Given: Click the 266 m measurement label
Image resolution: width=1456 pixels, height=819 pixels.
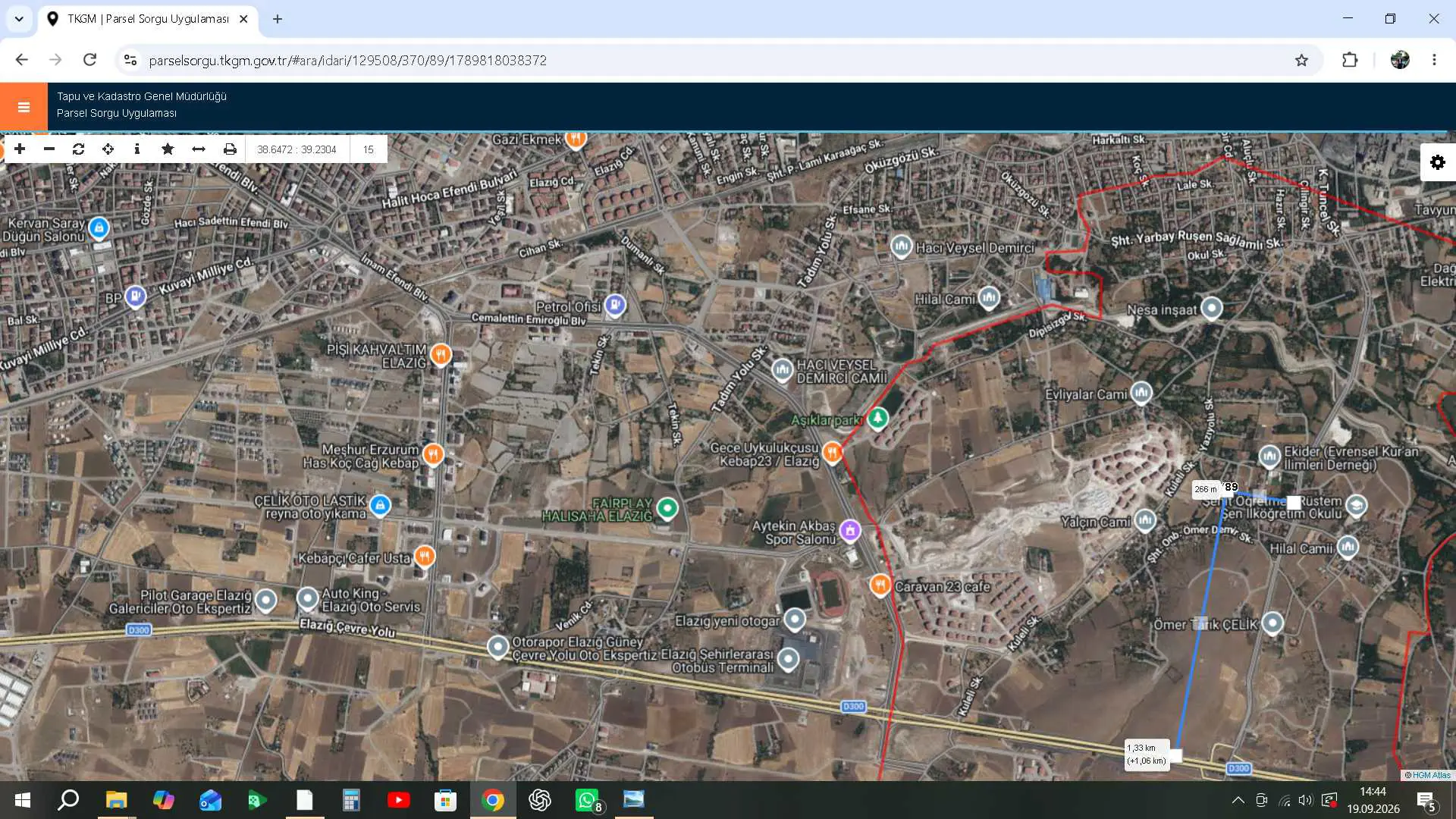Looking at the screenshot, I should (x=1206, y=489).
